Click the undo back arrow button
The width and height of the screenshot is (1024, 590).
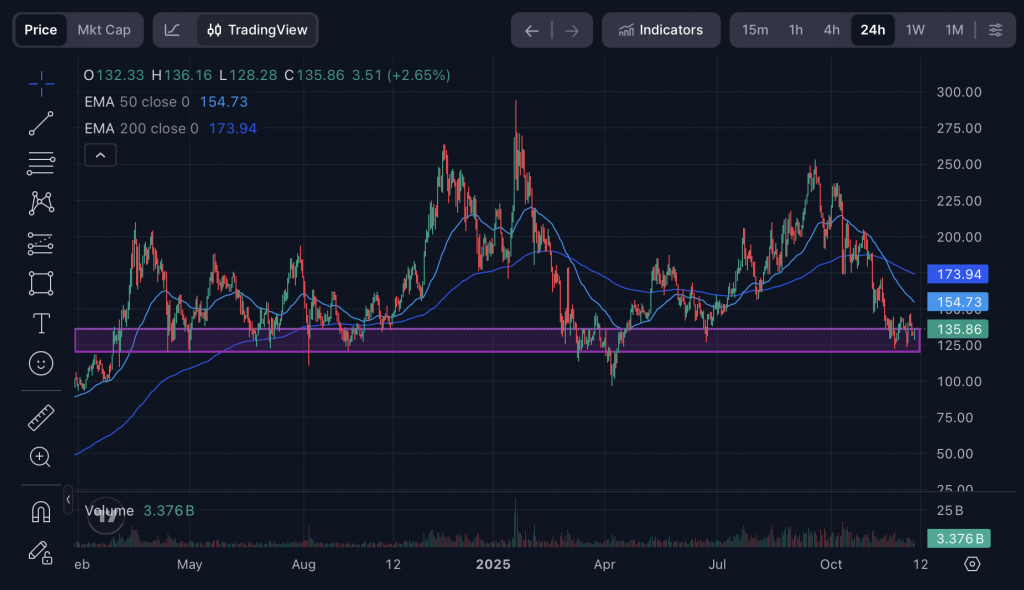532,31
